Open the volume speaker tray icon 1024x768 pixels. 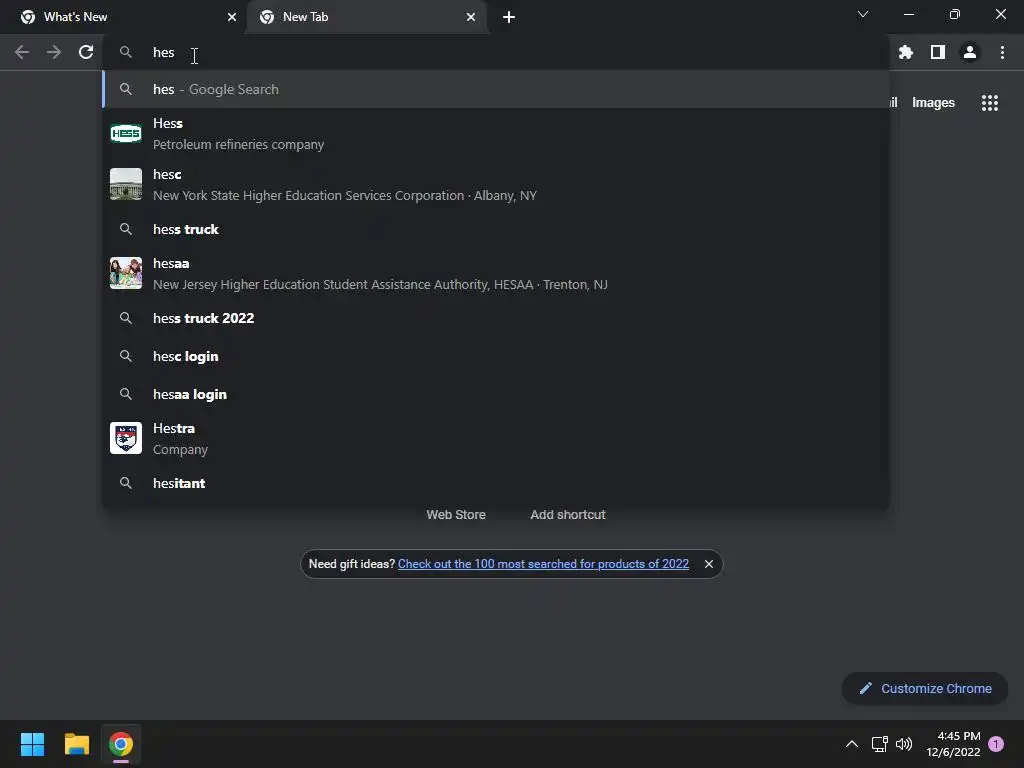click(x=904, y=744)
